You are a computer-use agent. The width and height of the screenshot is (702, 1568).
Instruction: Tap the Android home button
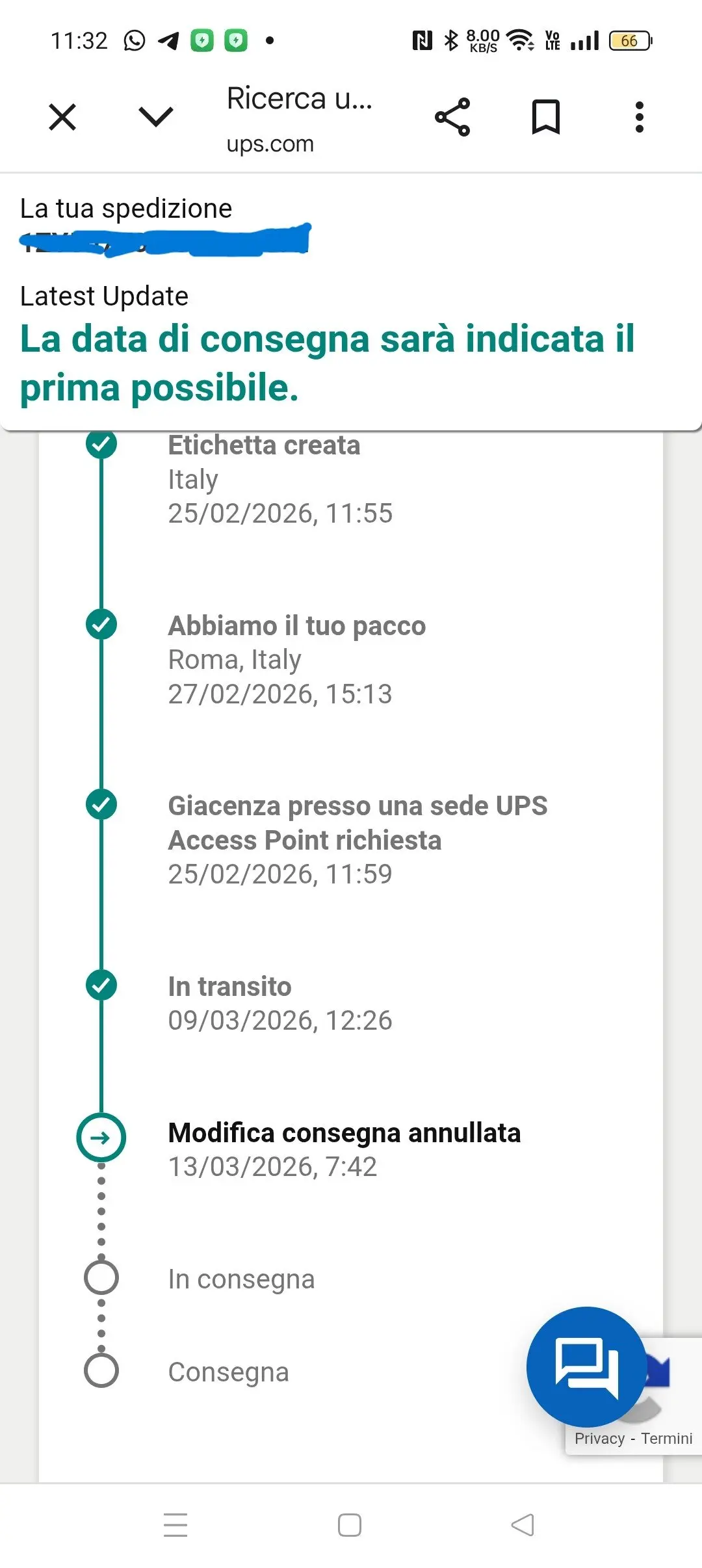pos(350,1525)
